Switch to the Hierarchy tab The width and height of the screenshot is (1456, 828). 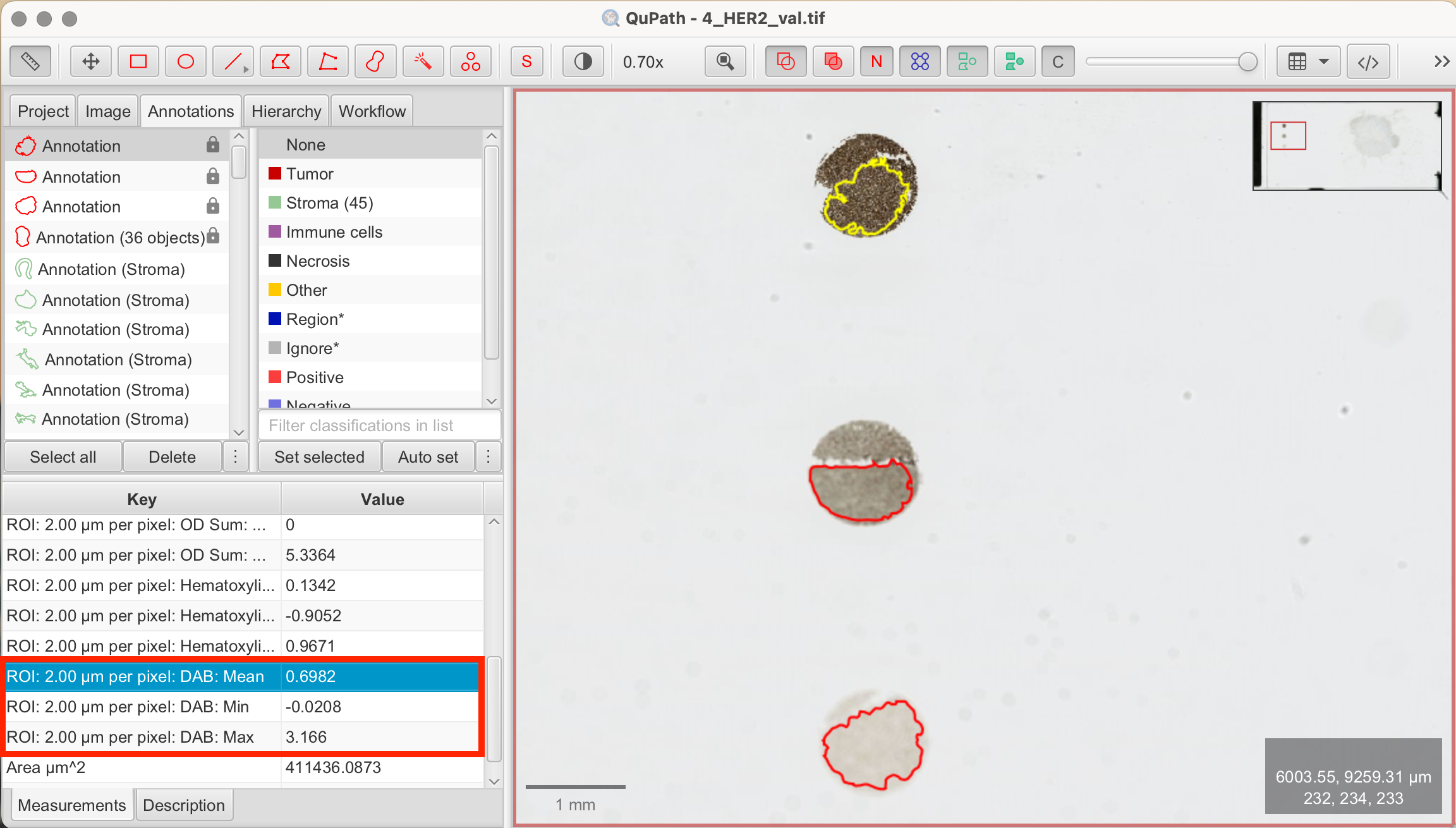286,110
